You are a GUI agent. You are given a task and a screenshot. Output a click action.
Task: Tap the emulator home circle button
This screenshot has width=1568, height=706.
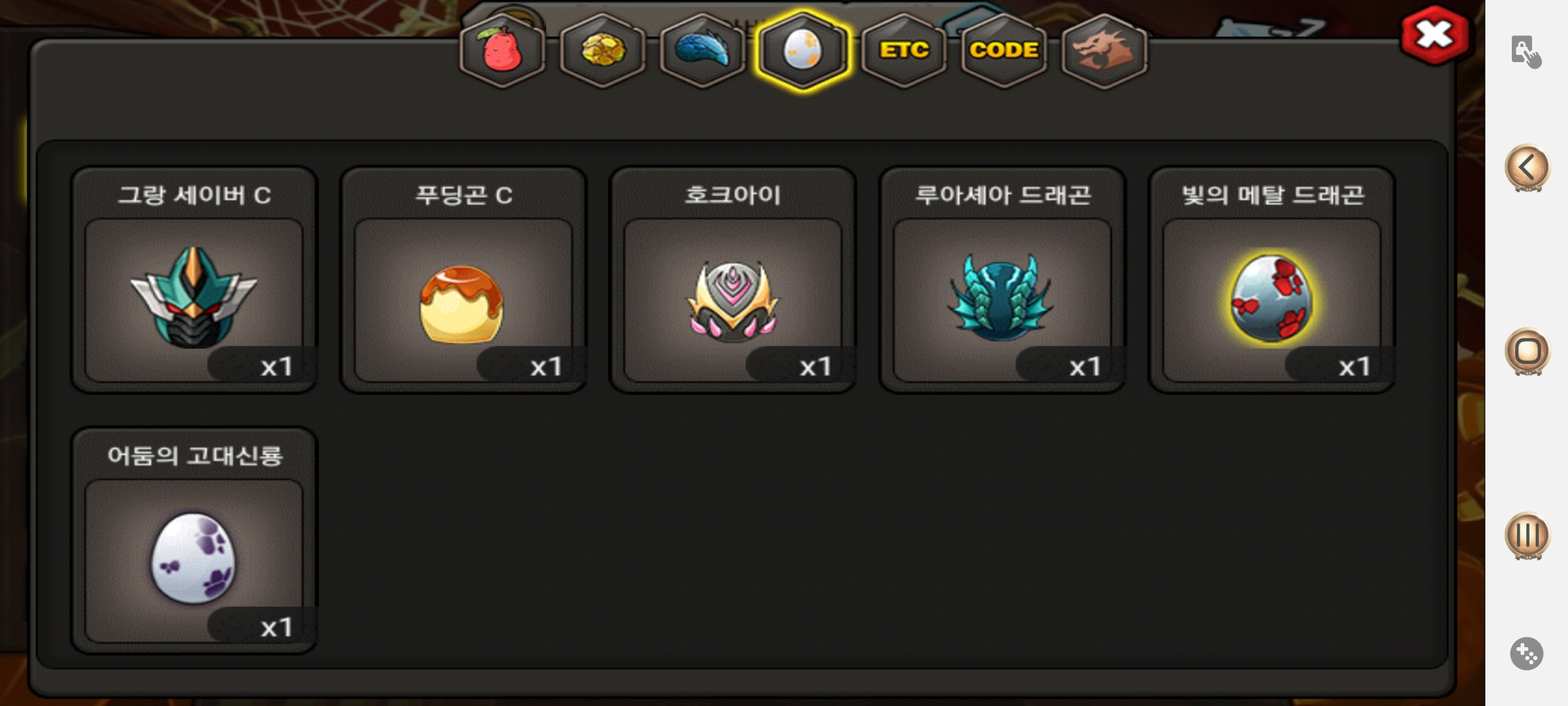click(x=1527, y=352)
